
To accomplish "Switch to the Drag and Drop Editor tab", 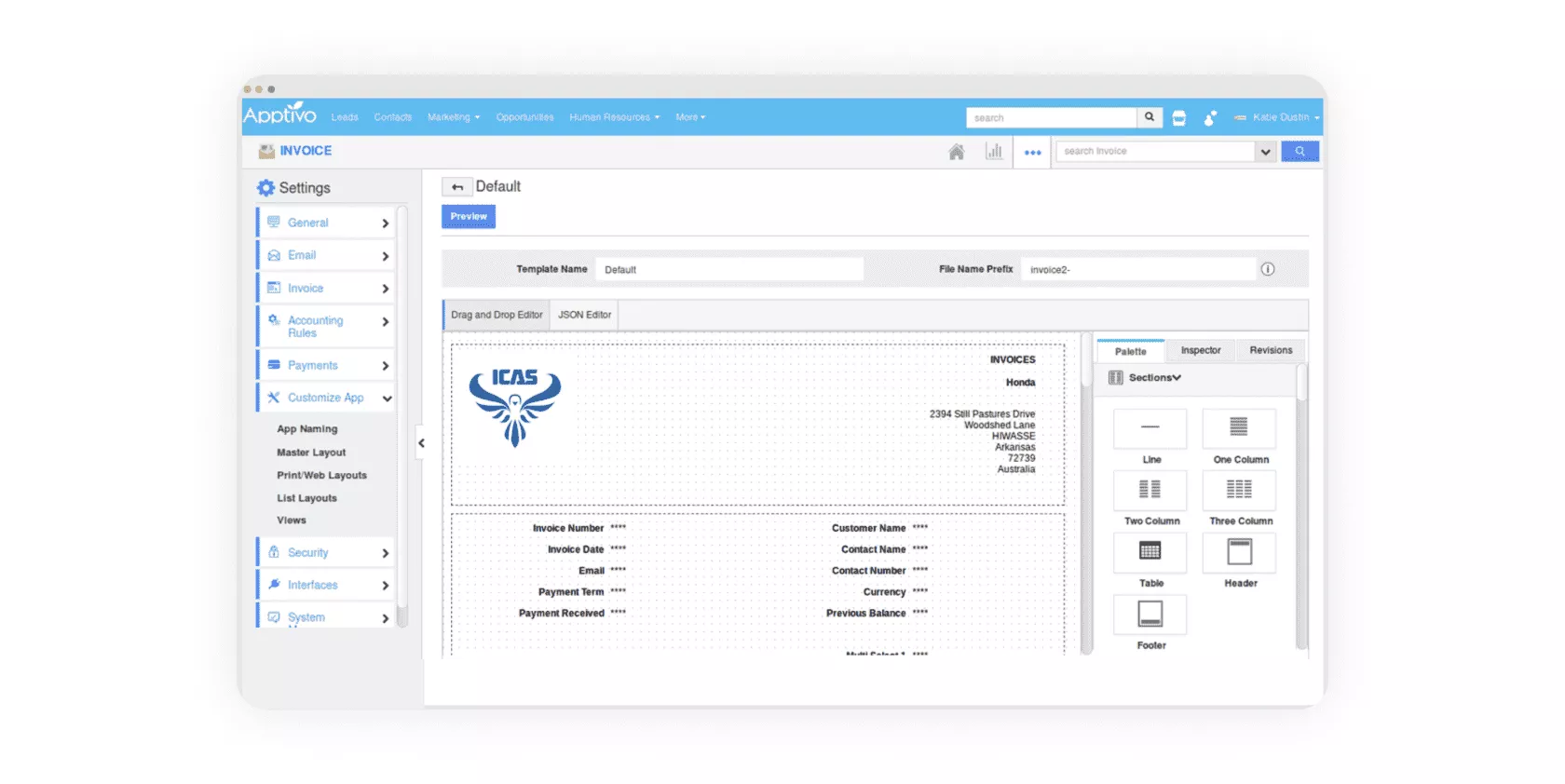I will click(x=497, y=315).
